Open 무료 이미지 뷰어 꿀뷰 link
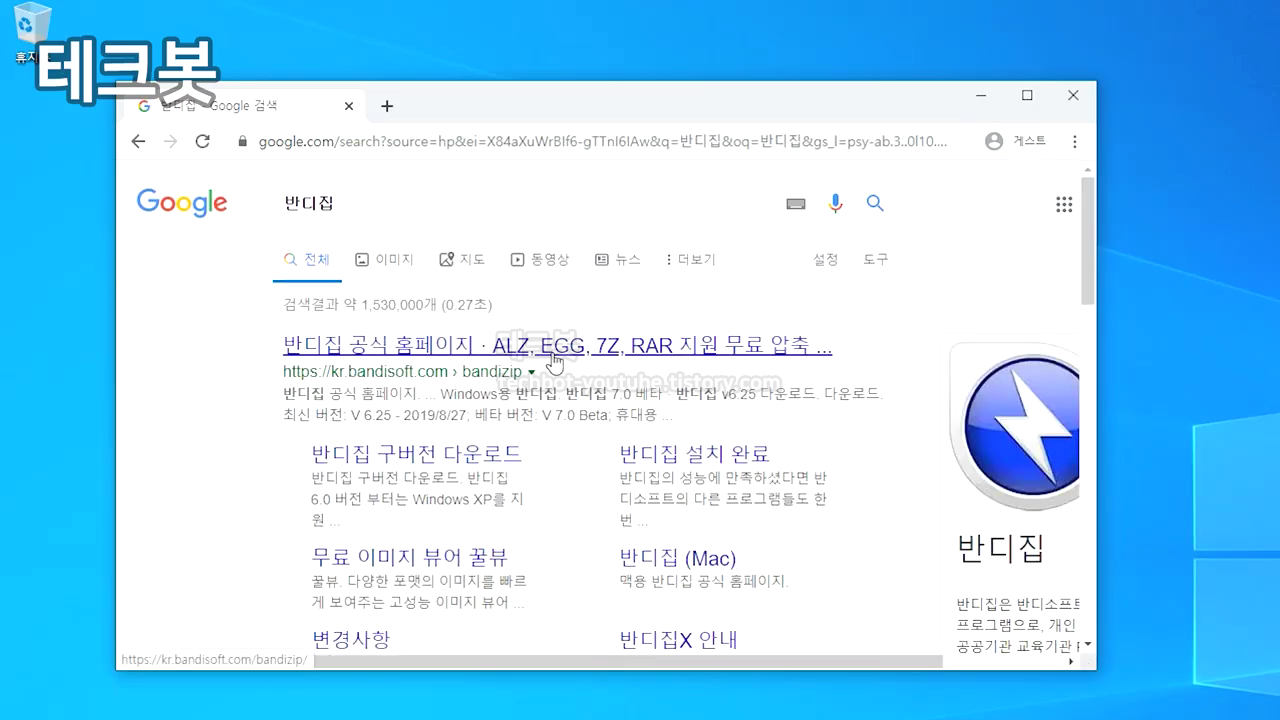Image resolution: width=1280 pixels, height=720 pixels. coord(410,557)
